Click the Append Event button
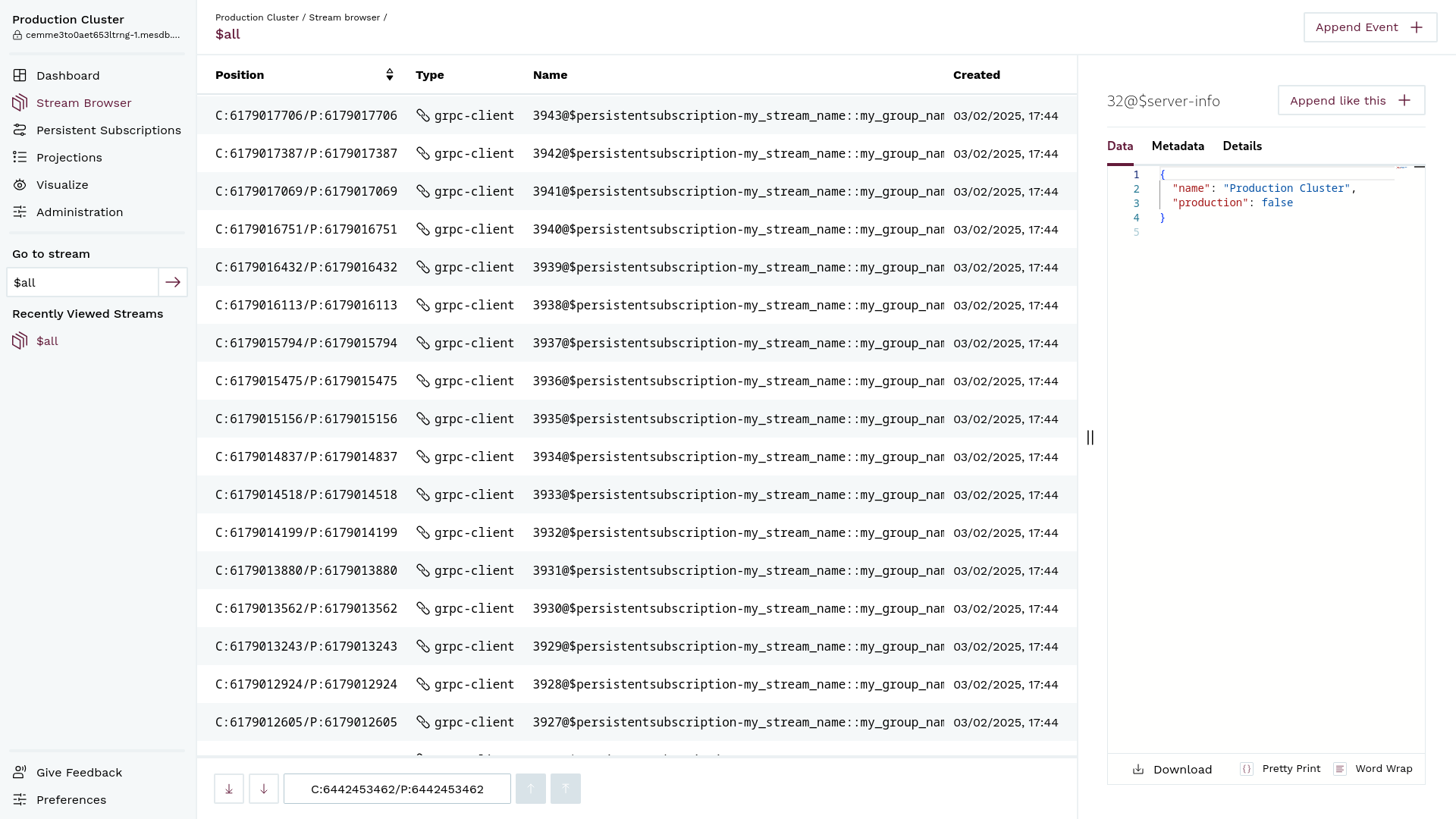The height and width of the screenshot is (819, 1456). pyautogui.click(x=1370, y=27)
